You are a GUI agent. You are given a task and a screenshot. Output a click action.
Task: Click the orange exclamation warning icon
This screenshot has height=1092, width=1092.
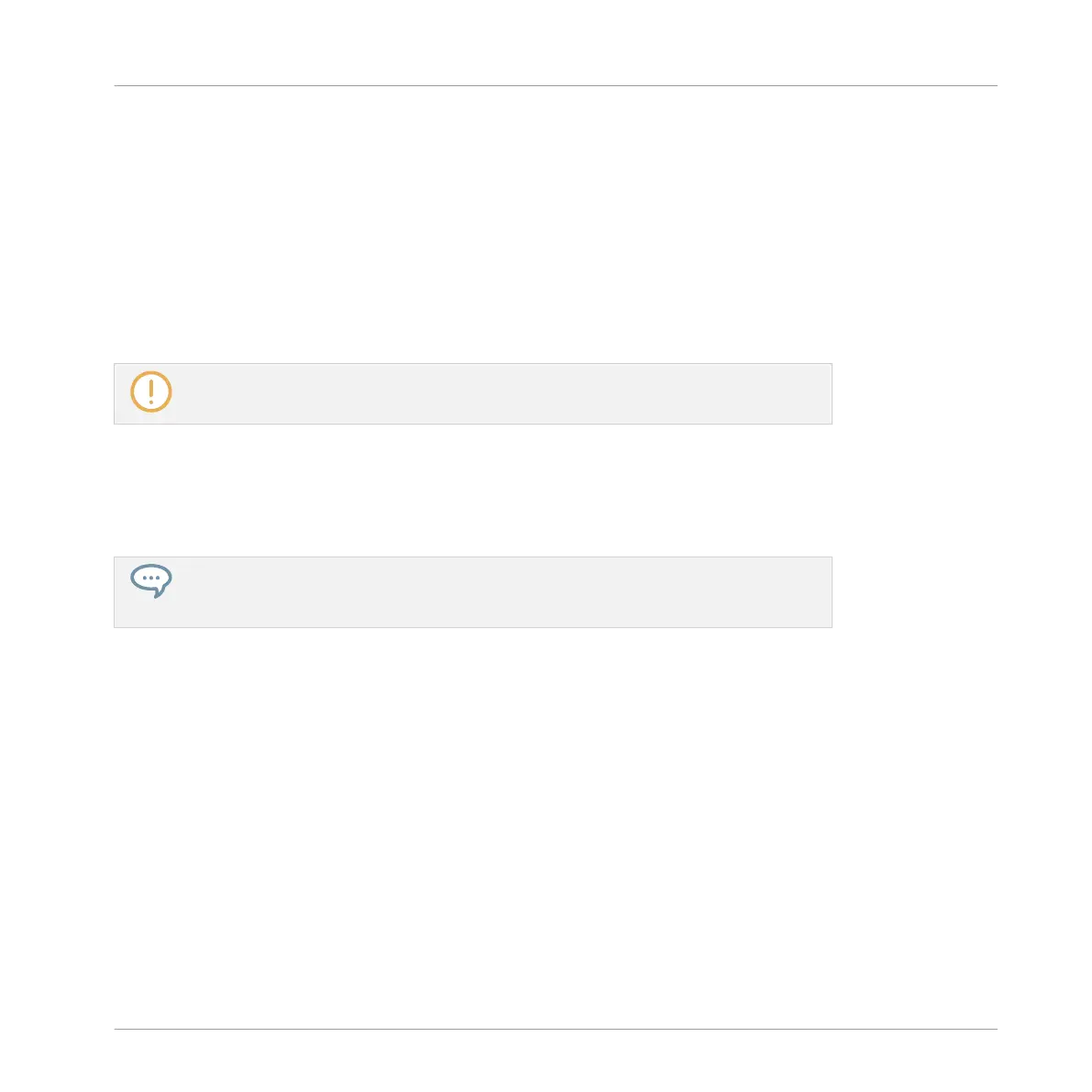pyautogui.click(x=151, y=392)
